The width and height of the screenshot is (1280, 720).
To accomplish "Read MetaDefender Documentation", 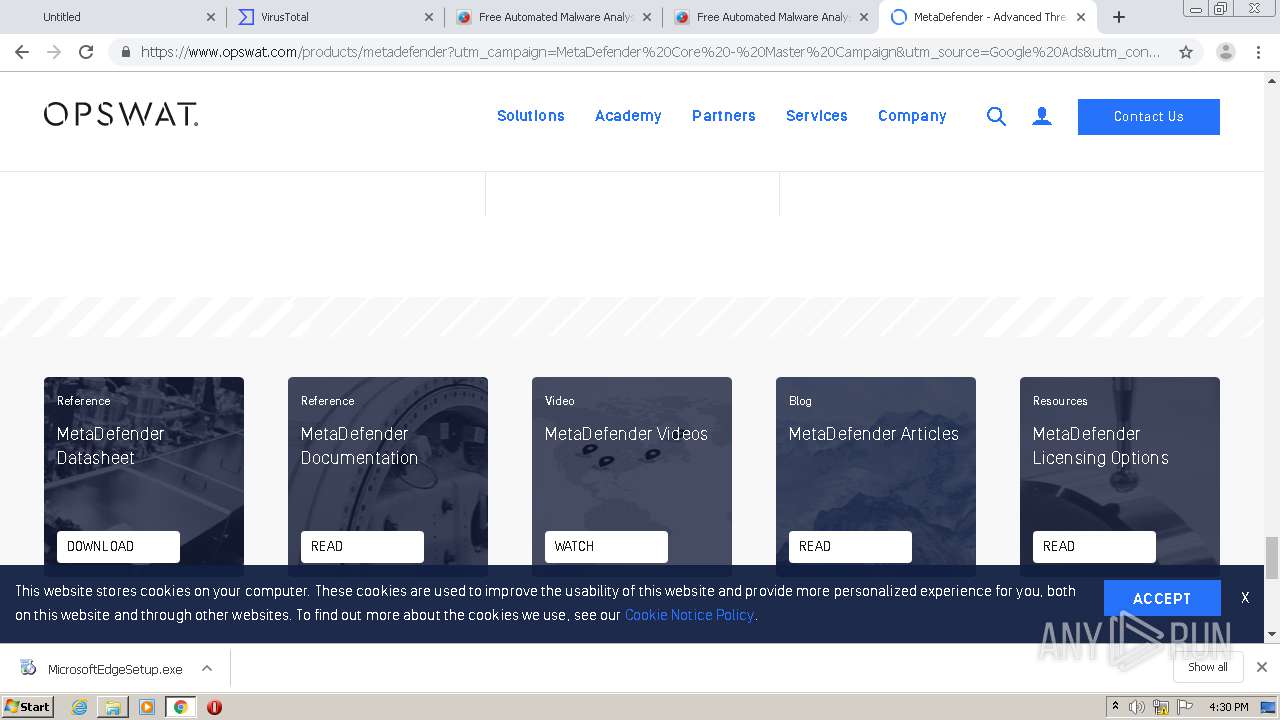I will tap(362, 546).
